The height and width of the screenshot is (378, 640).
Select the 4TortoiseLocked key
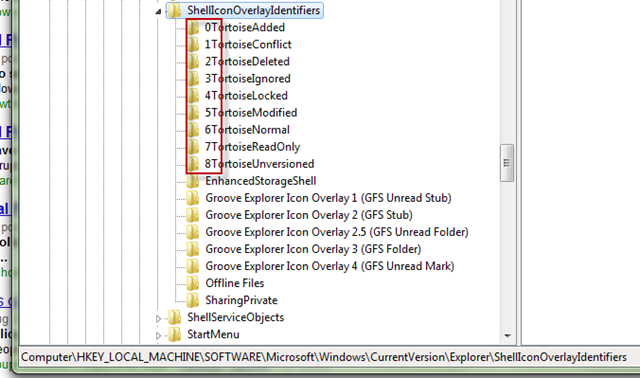pyautogui.click(x=246, y=96)
